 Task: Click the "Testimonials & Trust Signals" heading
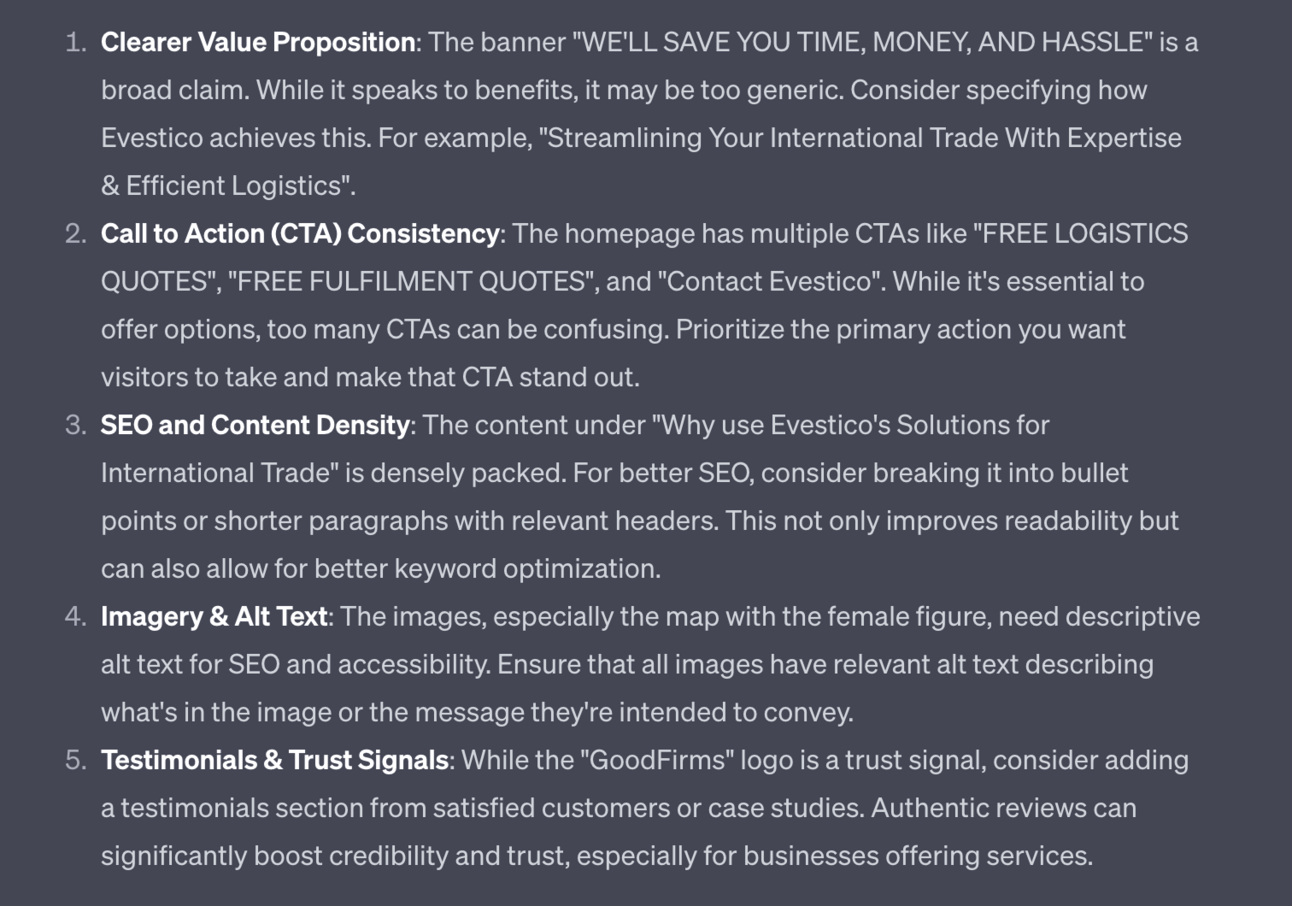(x=274, y=760)
